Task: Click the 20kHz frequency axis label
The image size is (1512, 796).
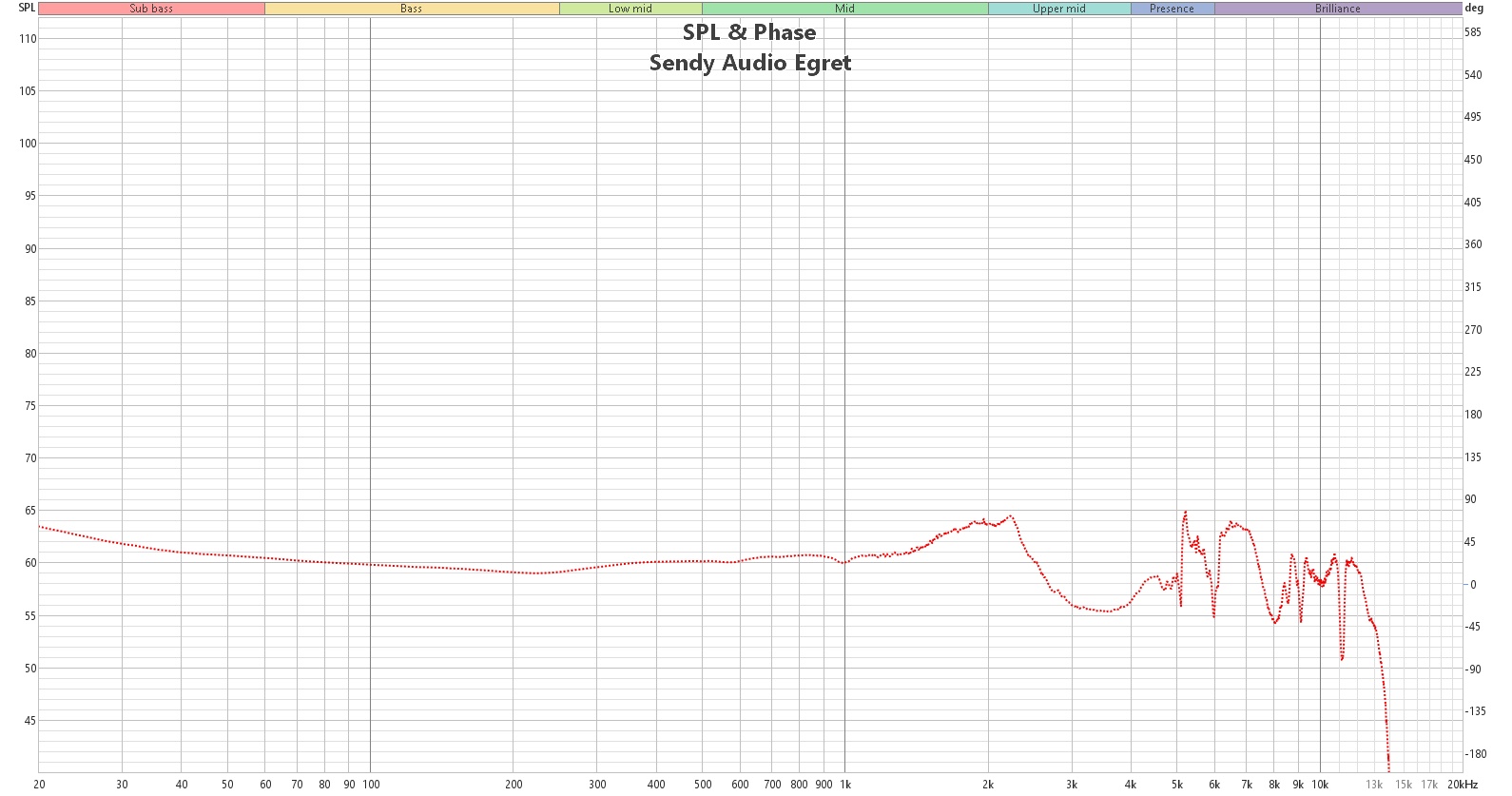Action: [1463, 785]
